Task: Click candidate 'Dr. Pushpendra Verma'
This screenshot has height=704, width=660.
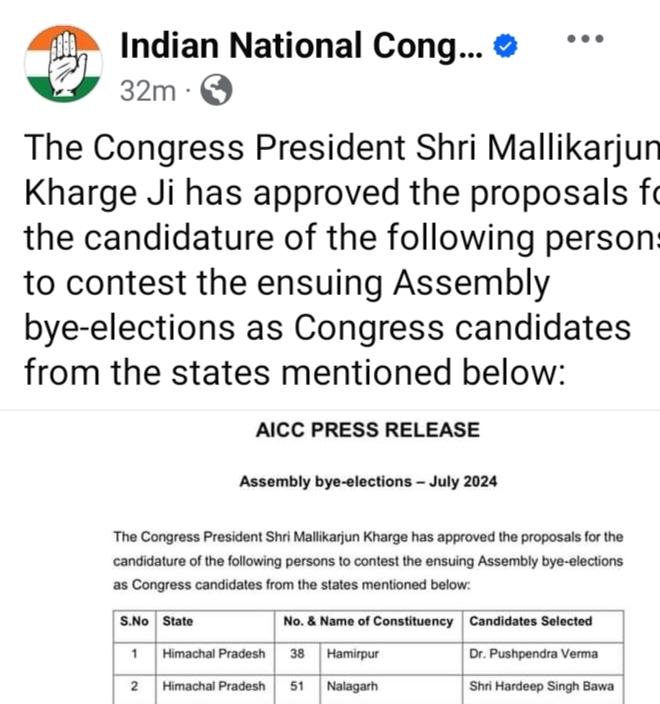Action: coord(534,654)
